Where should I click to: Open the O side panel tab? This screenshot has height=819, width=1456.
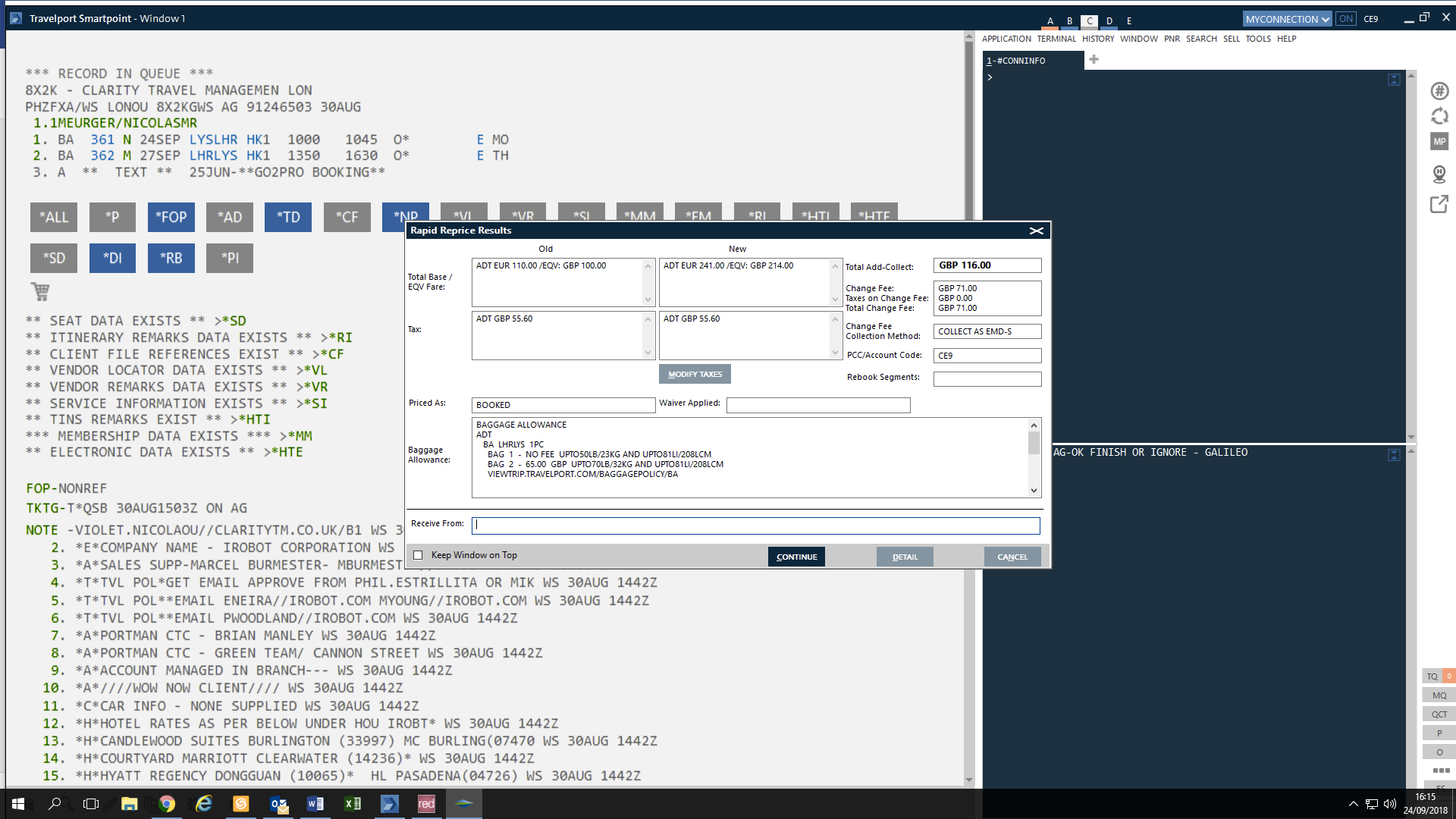pos(1439,752)
